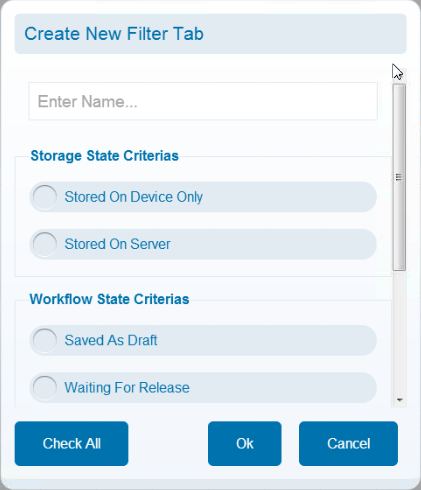Click the Workflow State Criterias heading
The image size is (421, 490).
point(109,299)
